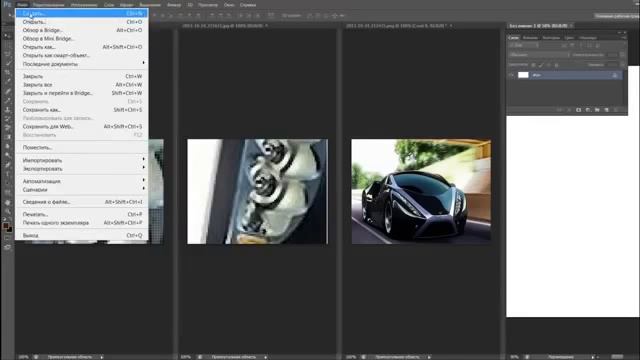Select the Clone Stamp tool

[7, 109]
